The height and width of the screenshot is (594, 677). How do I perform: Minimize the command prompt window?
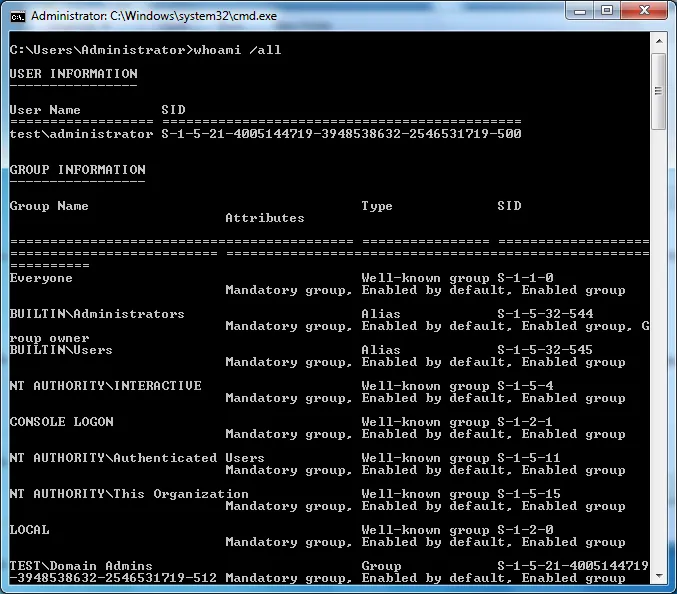click(580, 12)
